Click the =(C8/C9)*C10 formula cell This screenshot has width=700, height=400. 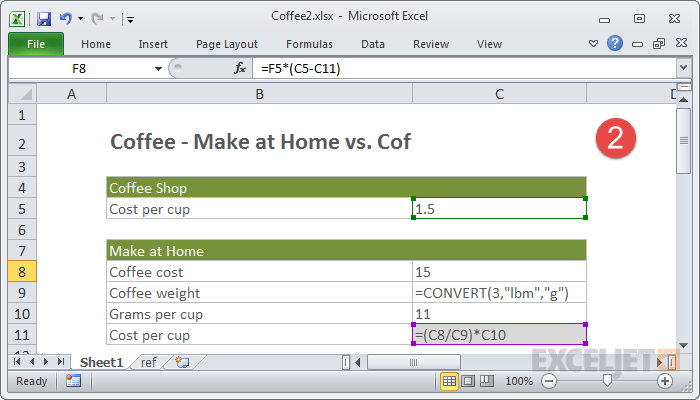(x=500, y=335)
